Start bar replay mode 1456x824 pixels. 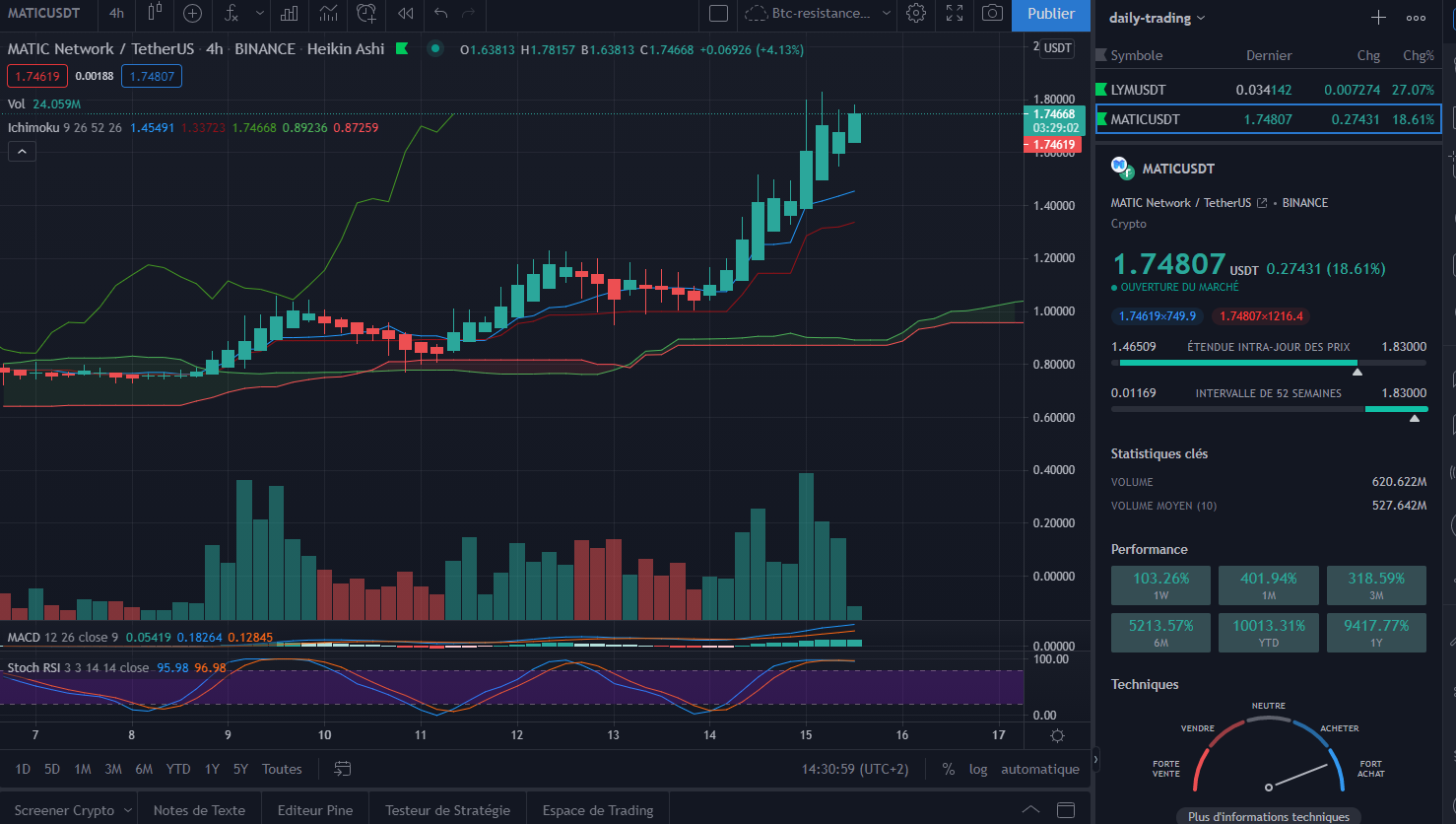405,13
